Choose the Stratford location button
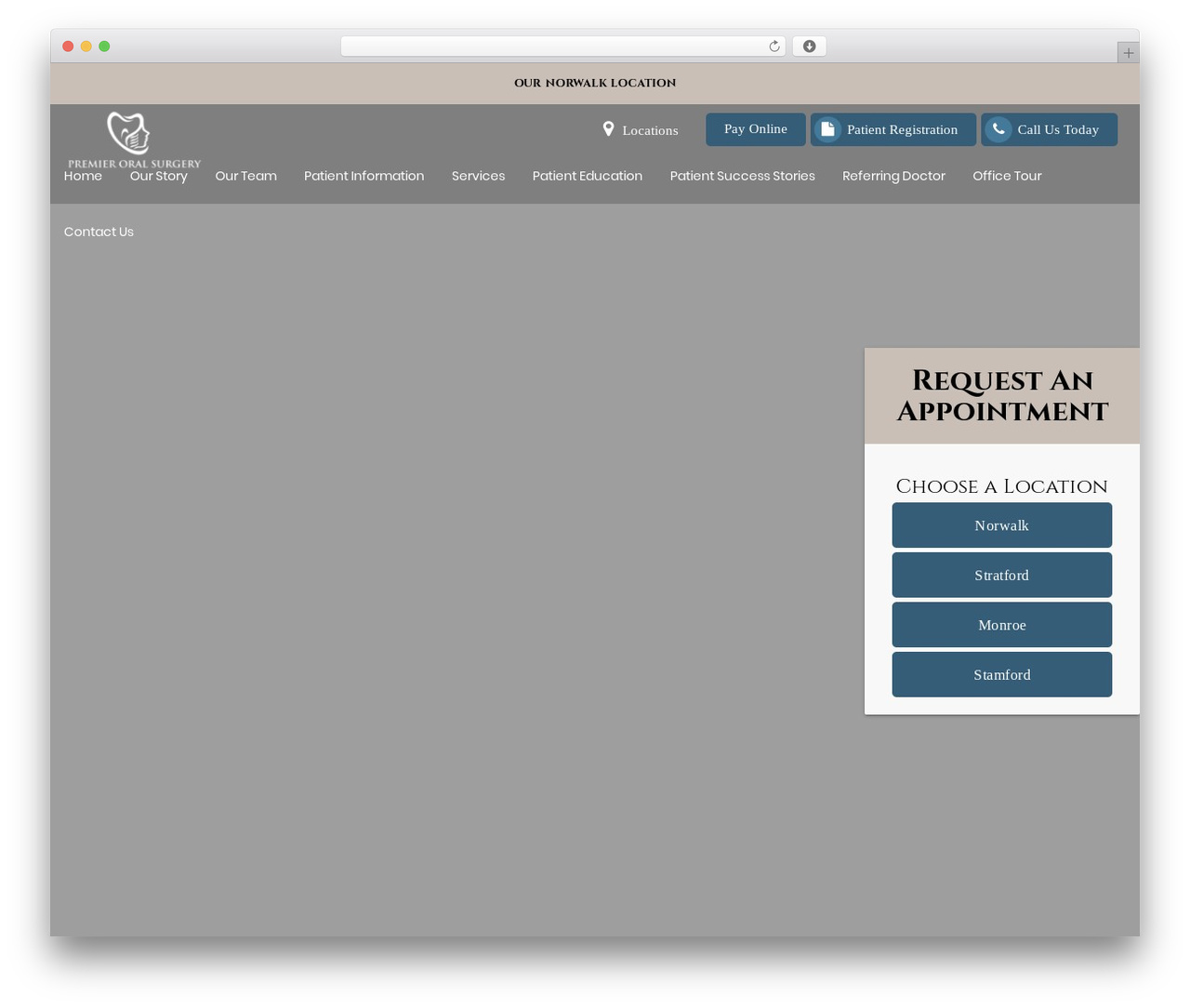 pos(1002,575)
